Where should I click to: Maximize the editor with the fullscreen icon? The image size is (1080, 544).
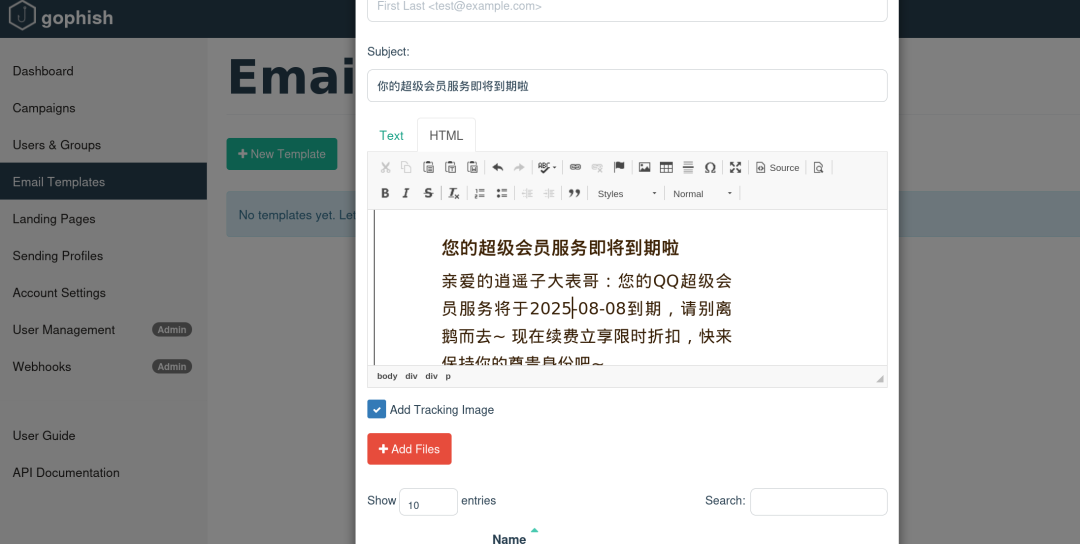[736, 167]
